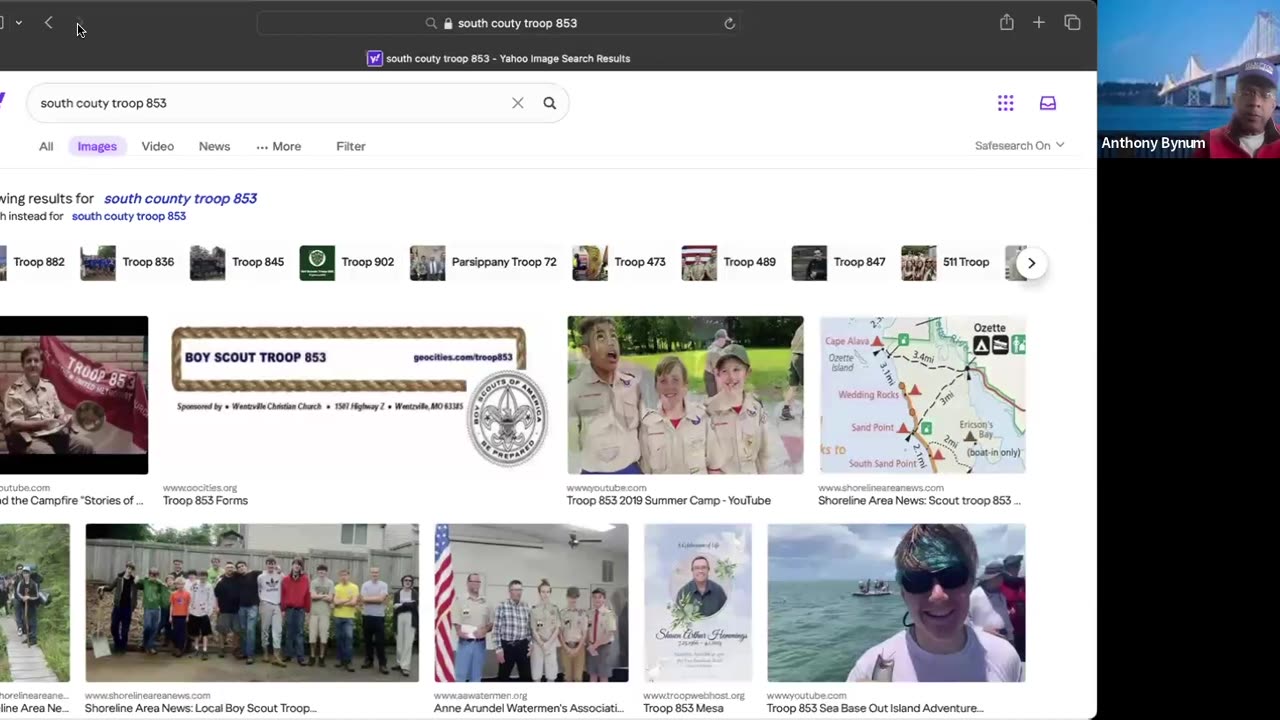
Task: Select the Troop 473 suggestion chip
Action: click(x=620, y=262)
